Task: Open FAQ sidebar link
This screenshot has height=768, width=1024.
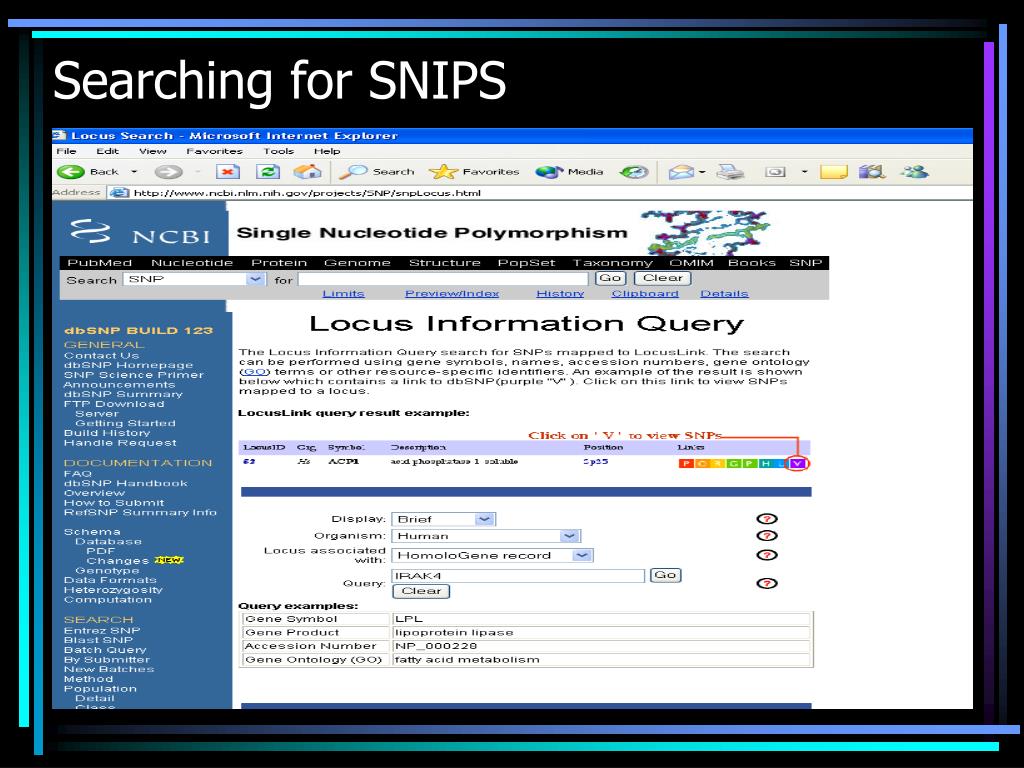Action: click(x=78, y=474)
